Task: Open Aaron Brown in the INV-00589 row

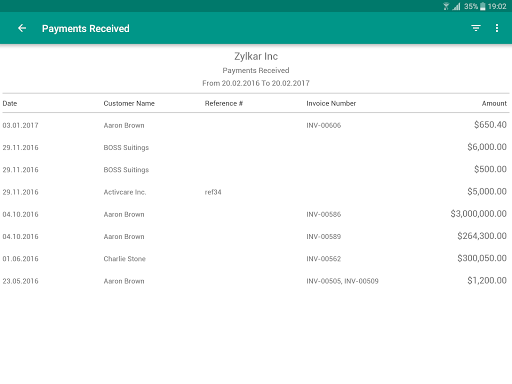Action: coord(124,237)
